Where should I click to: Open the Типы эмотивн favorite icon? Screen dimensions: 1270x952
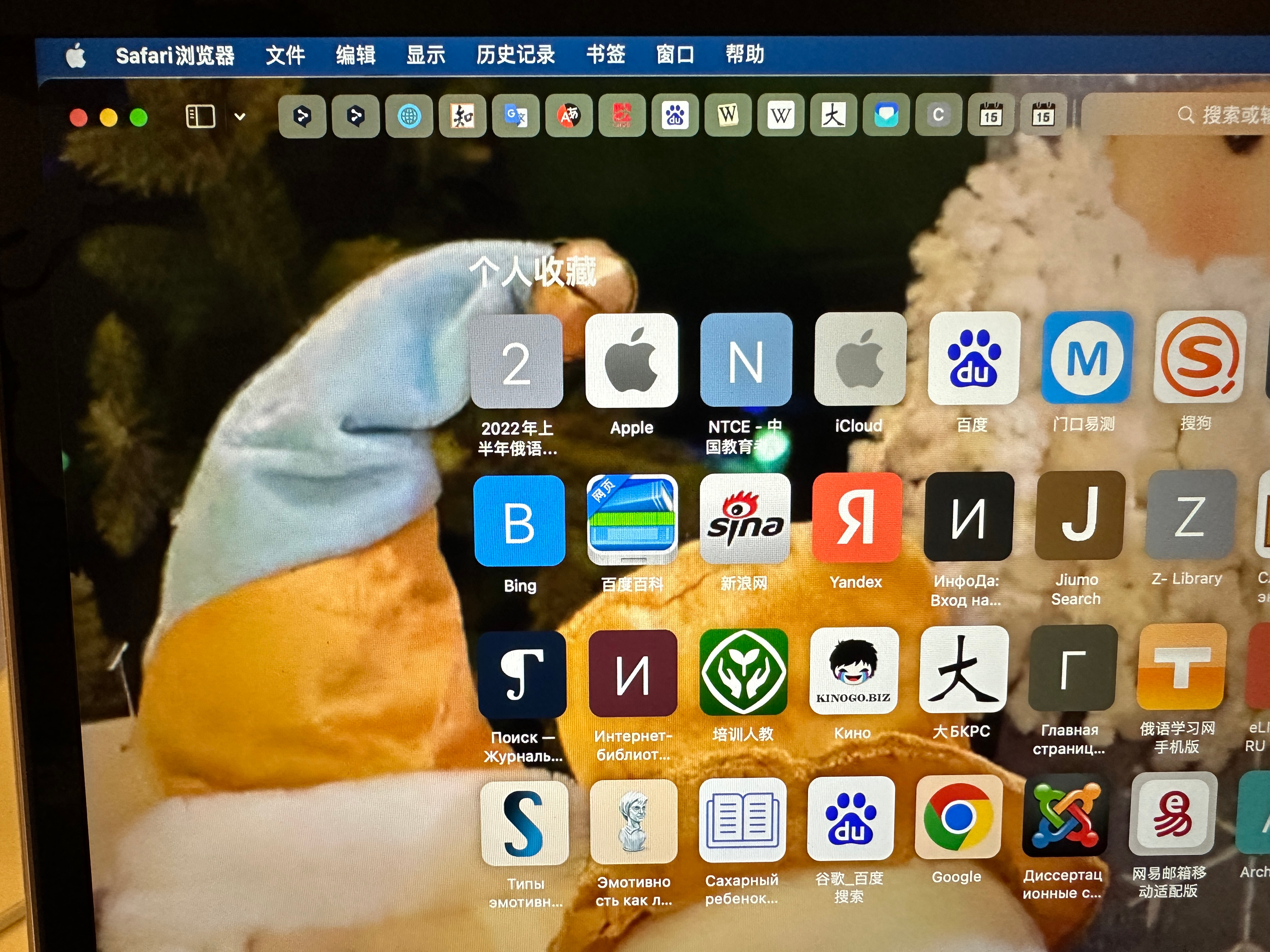pos(525,824)
